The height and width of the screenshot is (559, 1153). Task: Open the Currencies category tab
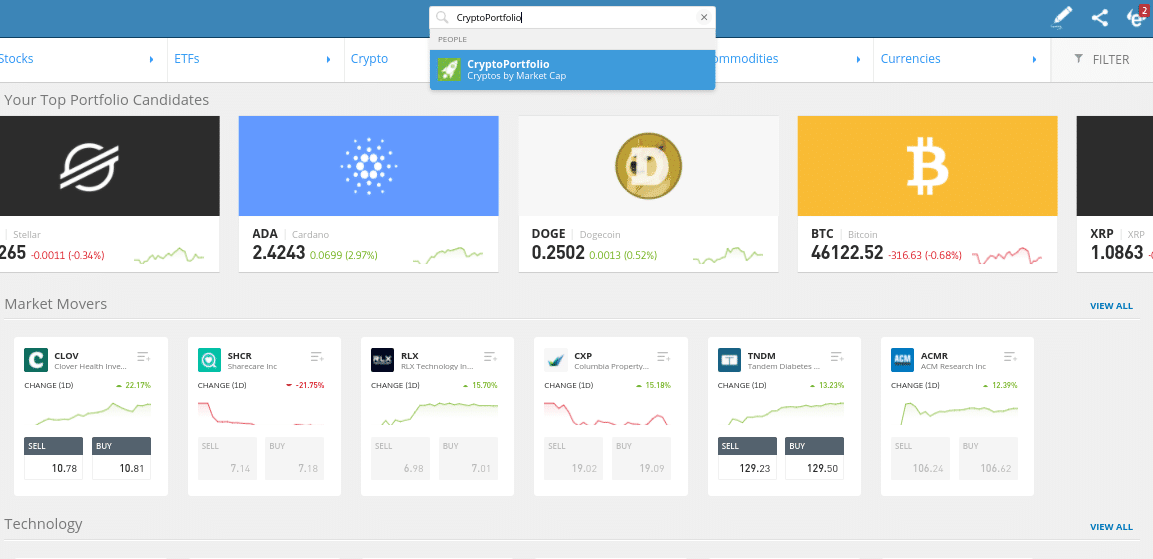[910, 59]
